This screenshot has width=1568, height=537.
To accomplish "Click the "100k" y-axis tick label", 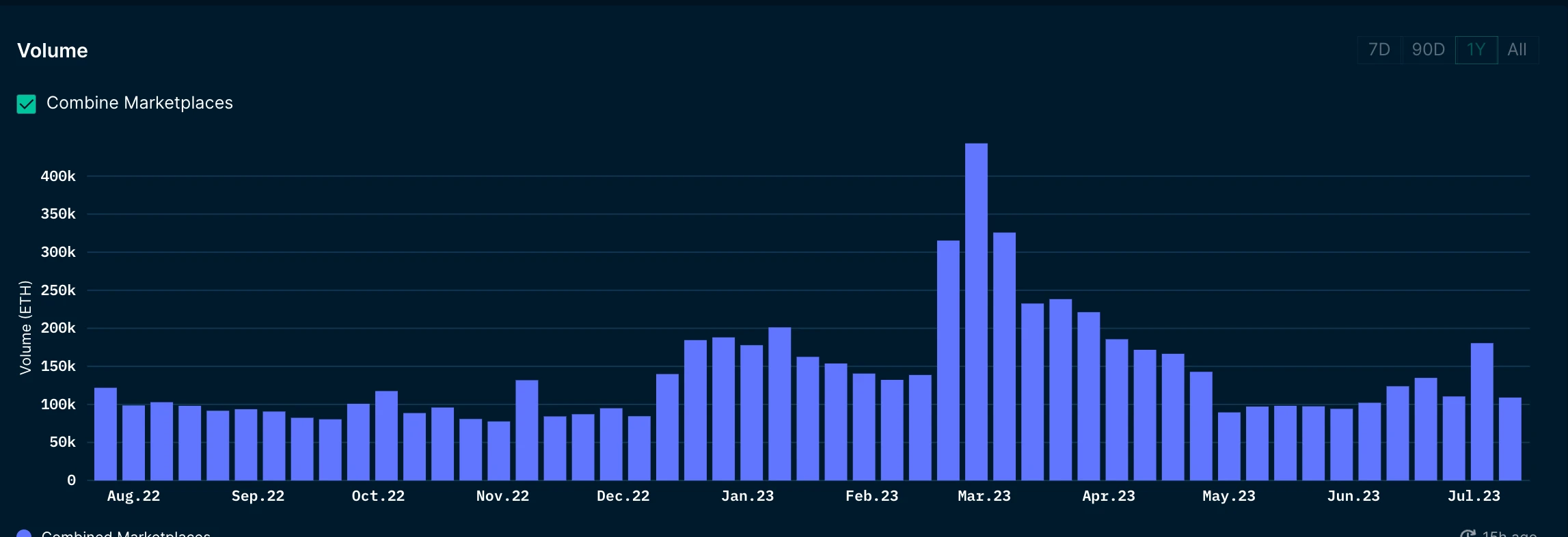I will pos(58,404).
